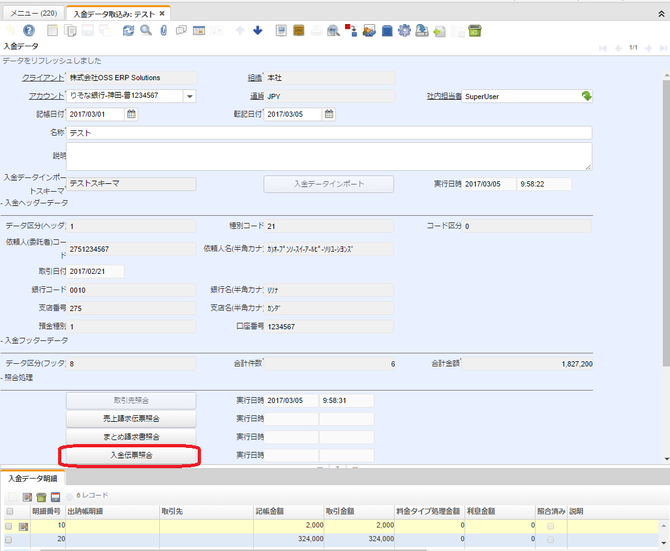The image size is (670, 551).
Task: Click the 入金伝票照合 button
Action: [x=131, y=455]
